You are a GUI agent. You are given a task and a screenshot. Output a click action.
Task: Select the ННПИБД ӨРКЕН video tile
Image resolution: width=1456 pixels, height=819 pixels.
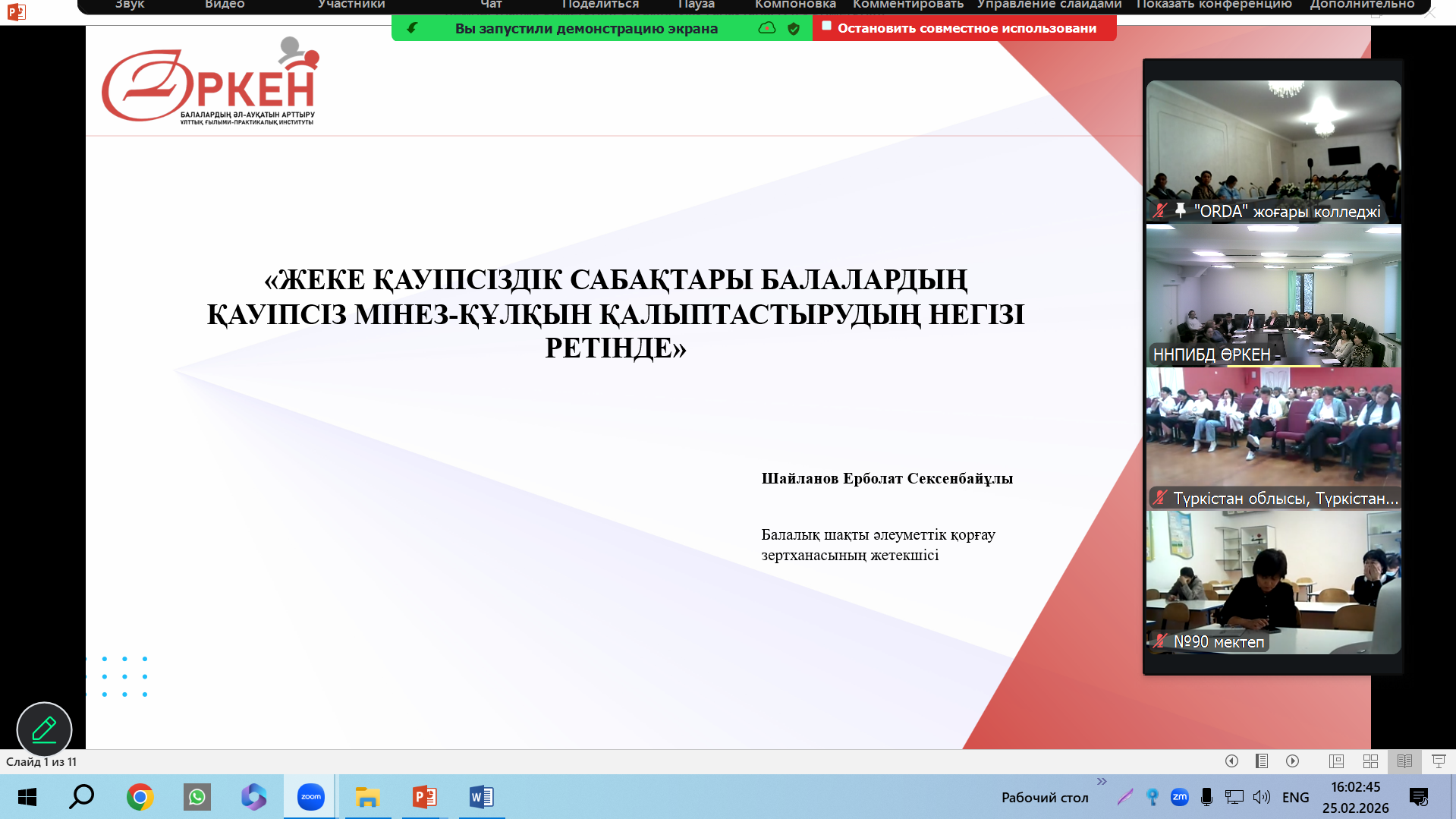pyautogui.click(x=1274, y=296)
